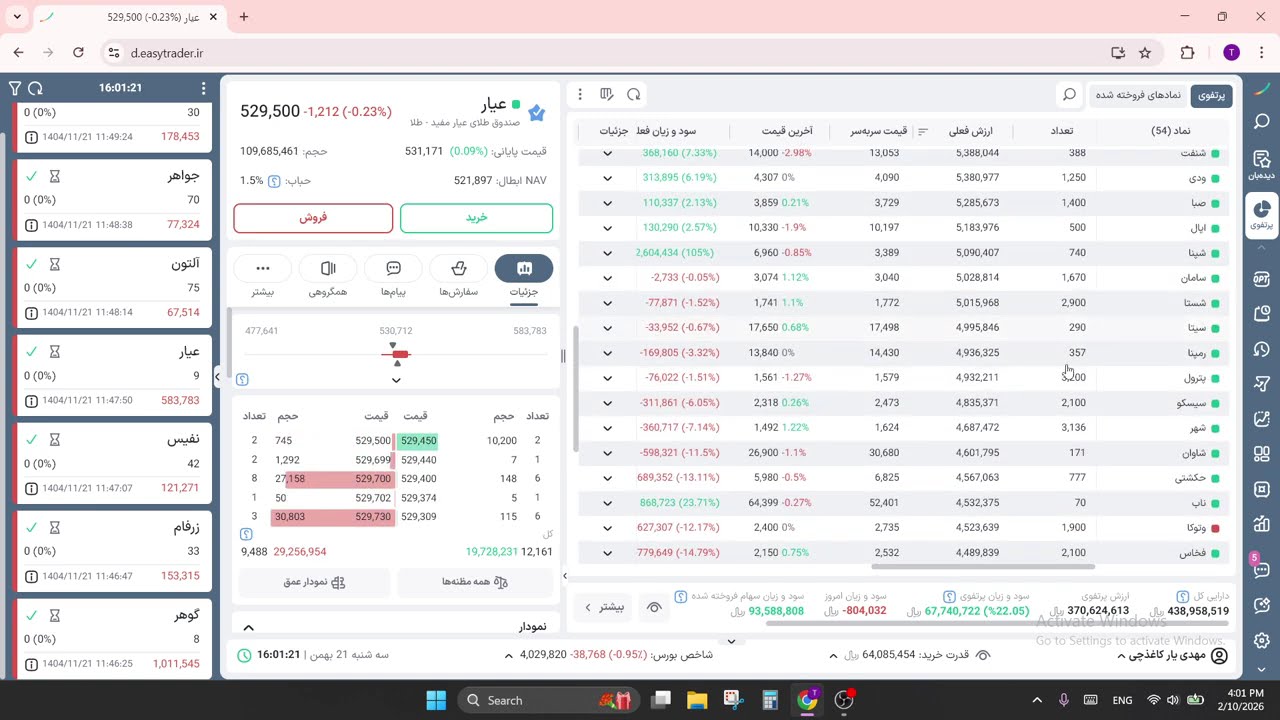Click the browser address bar

(x=600, y=53)
